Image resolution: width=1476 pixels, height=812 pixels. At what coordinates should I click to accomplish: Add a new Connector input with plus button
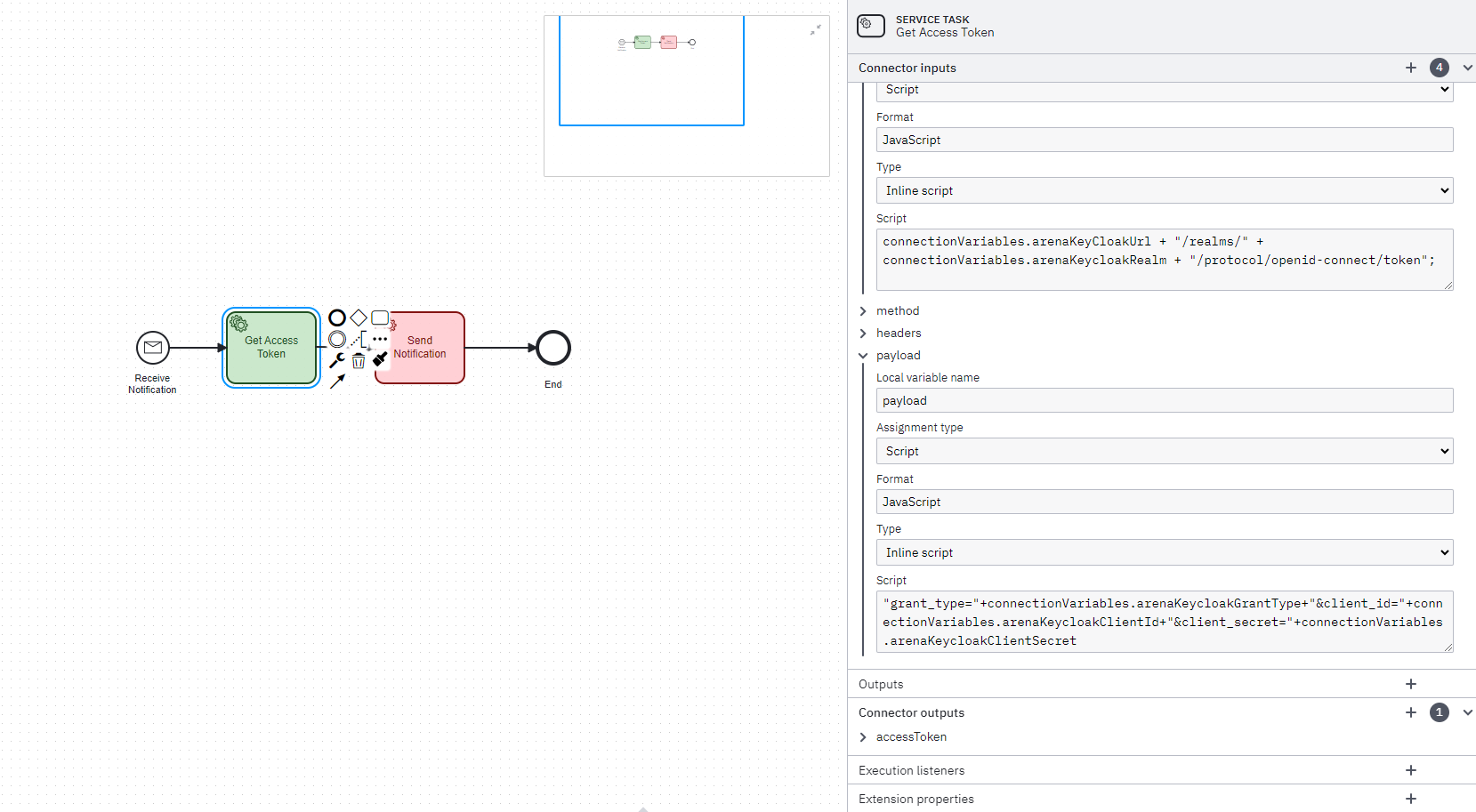[1410, 67]
